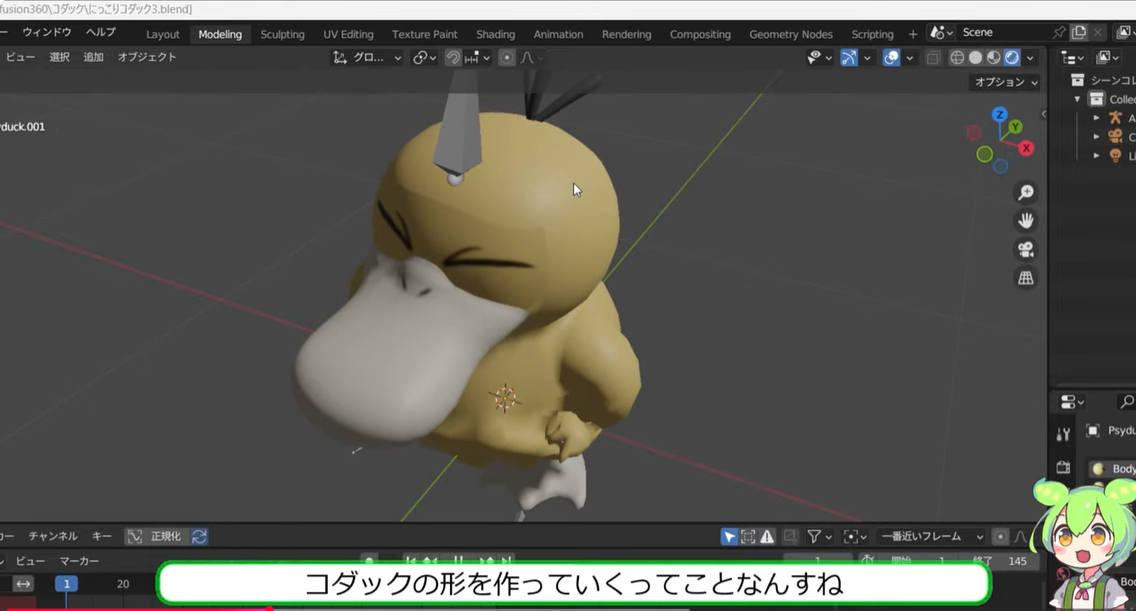Toggle viewport overlays button

[x=891, y=57]
